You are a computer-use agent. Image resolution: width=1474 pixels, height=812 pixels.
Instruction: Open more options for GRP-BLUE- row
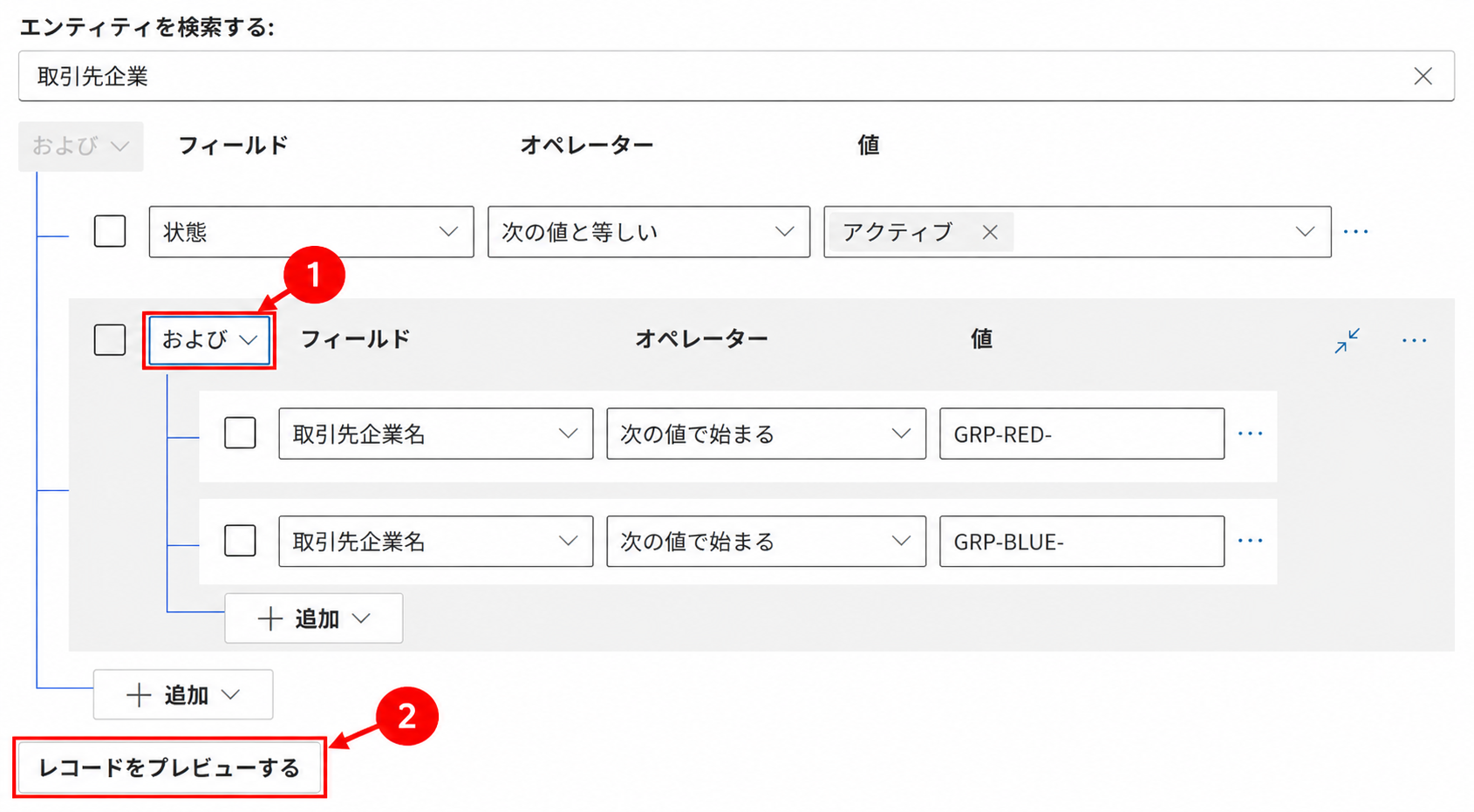point(1251,541)
